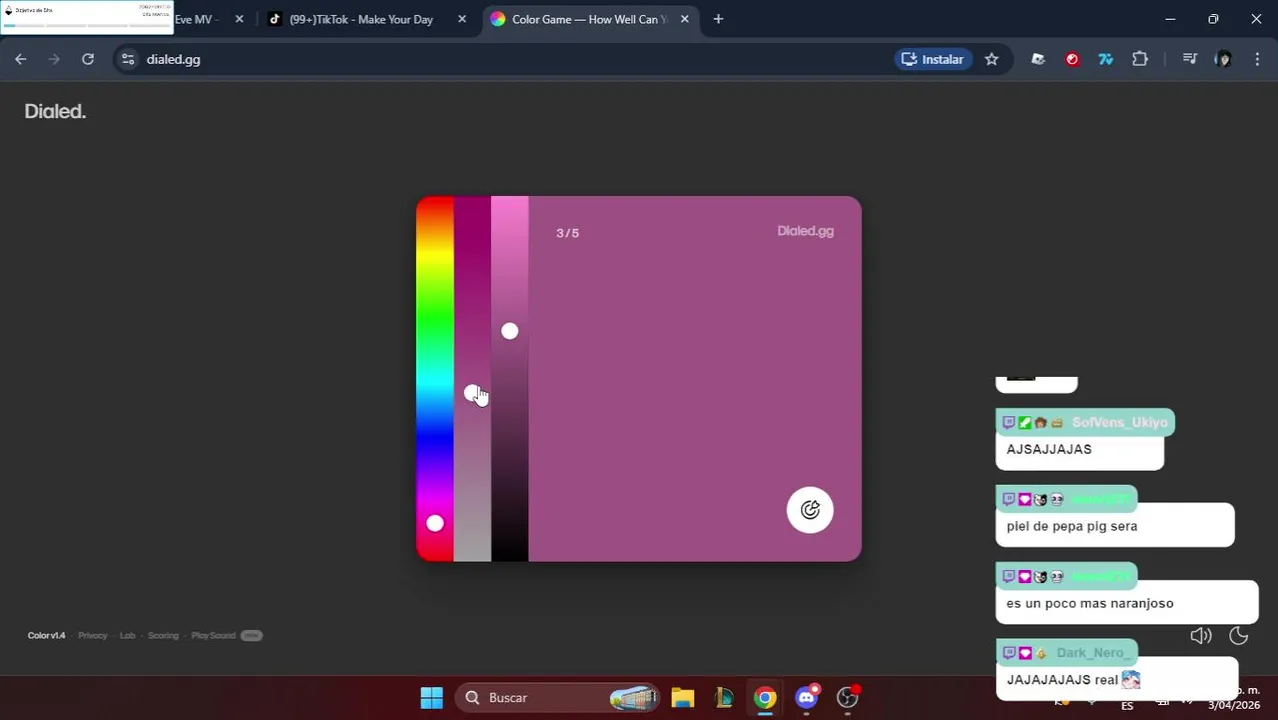Open the Extensions puzzle piece menu
The height and width of the screenshot is (720, 1278).
coord(1140,59)
